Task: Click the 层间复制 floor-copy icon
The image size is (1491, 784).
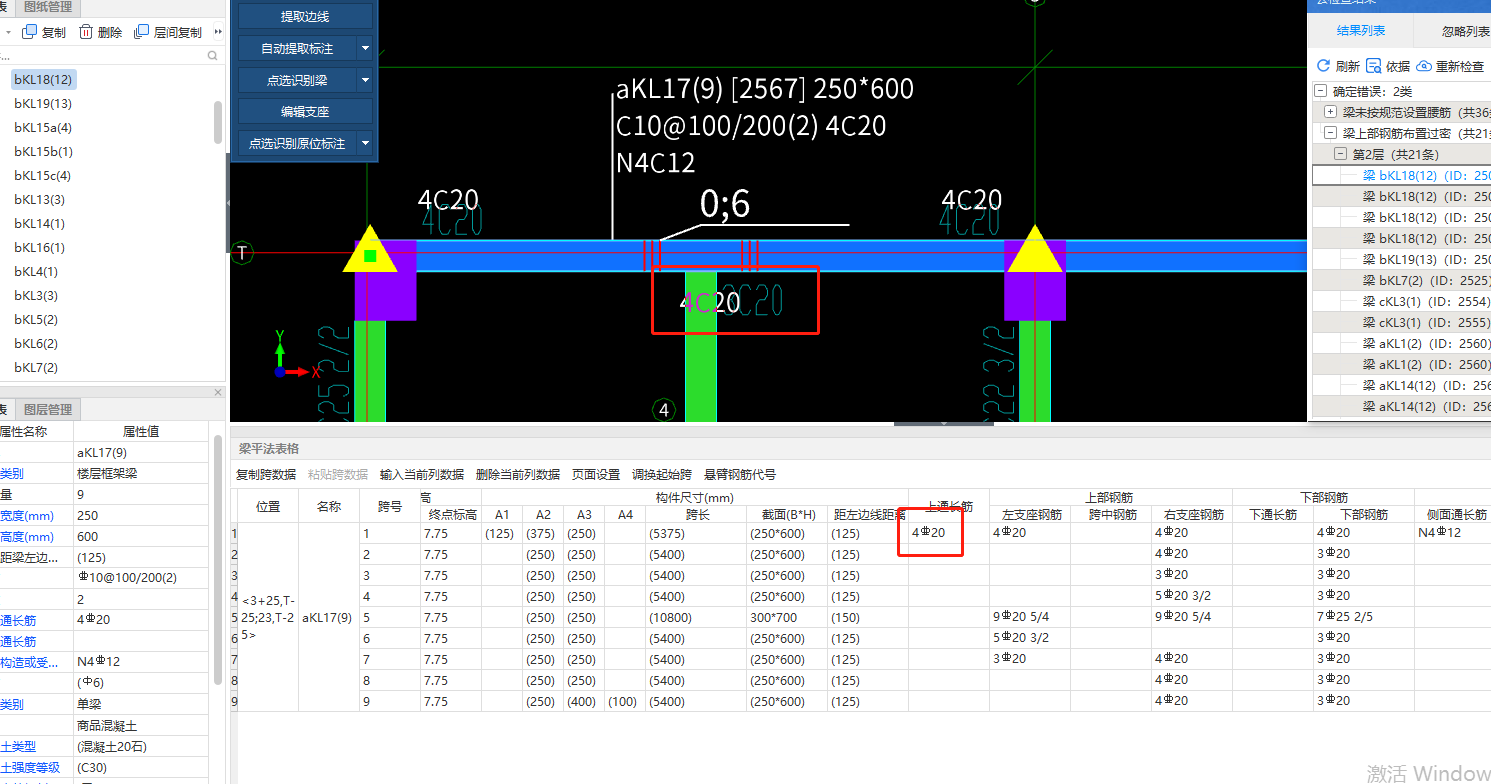Action: click(x=141, y=32)
